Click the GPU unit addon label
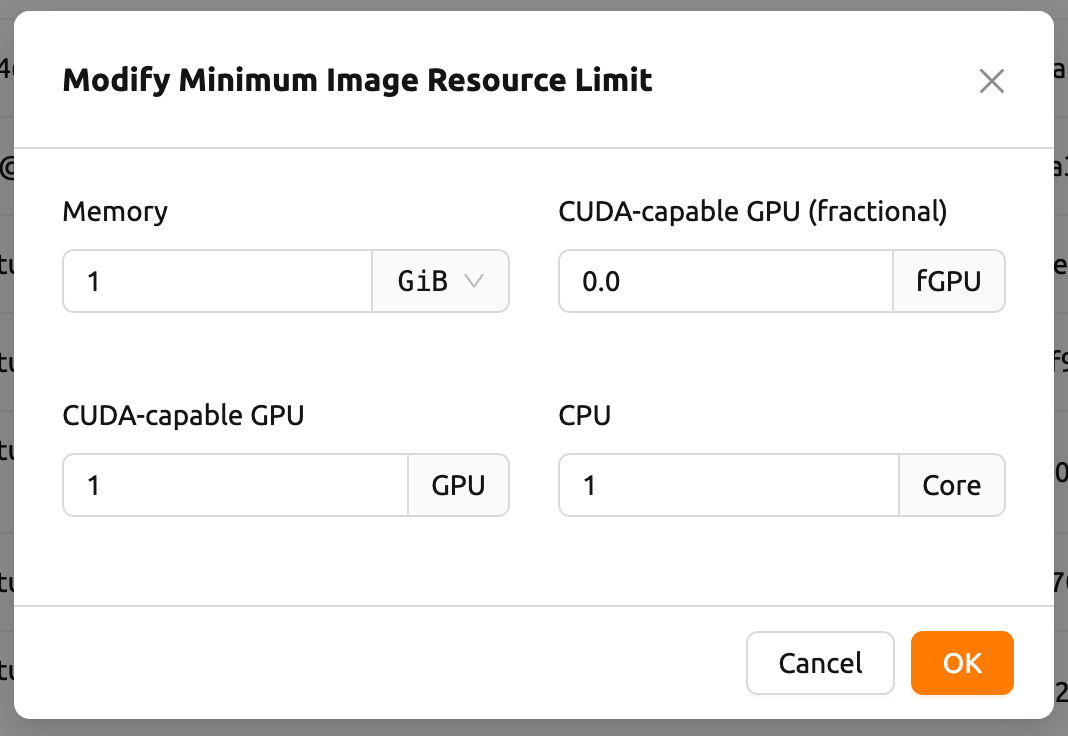 458,486
